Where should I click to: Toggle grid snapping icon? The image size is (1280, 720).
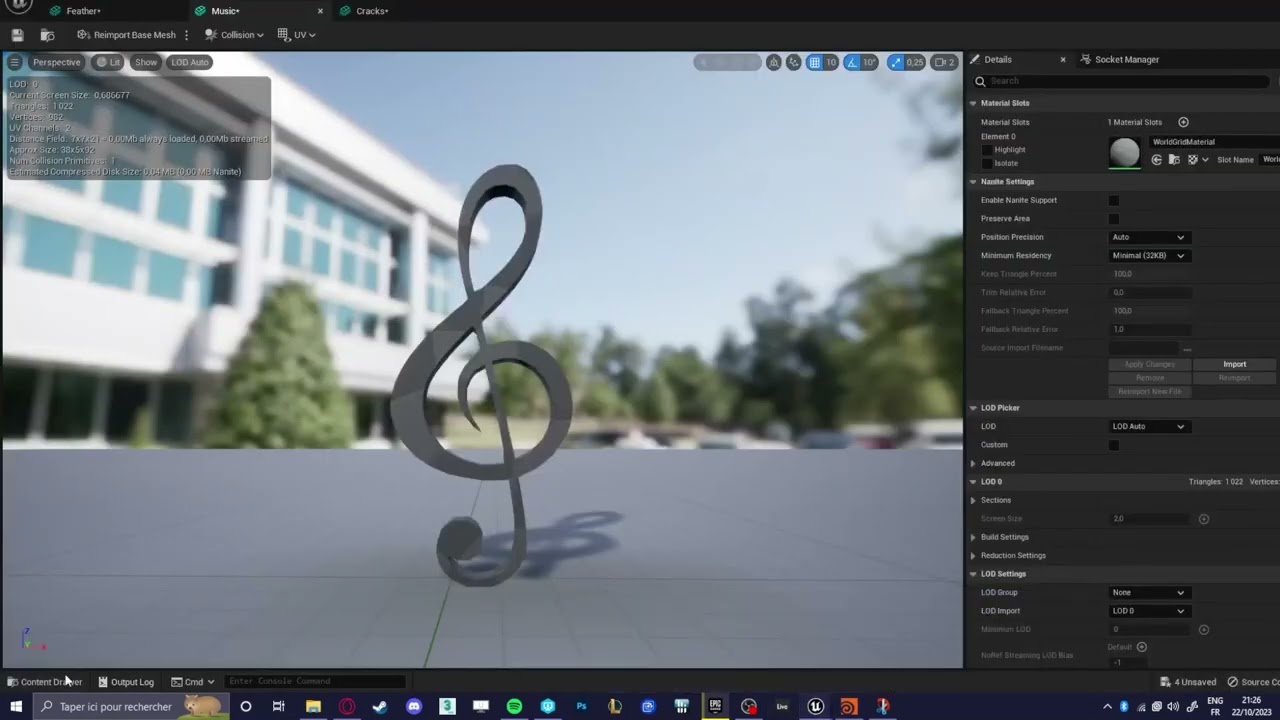click(x=815, y=62)
